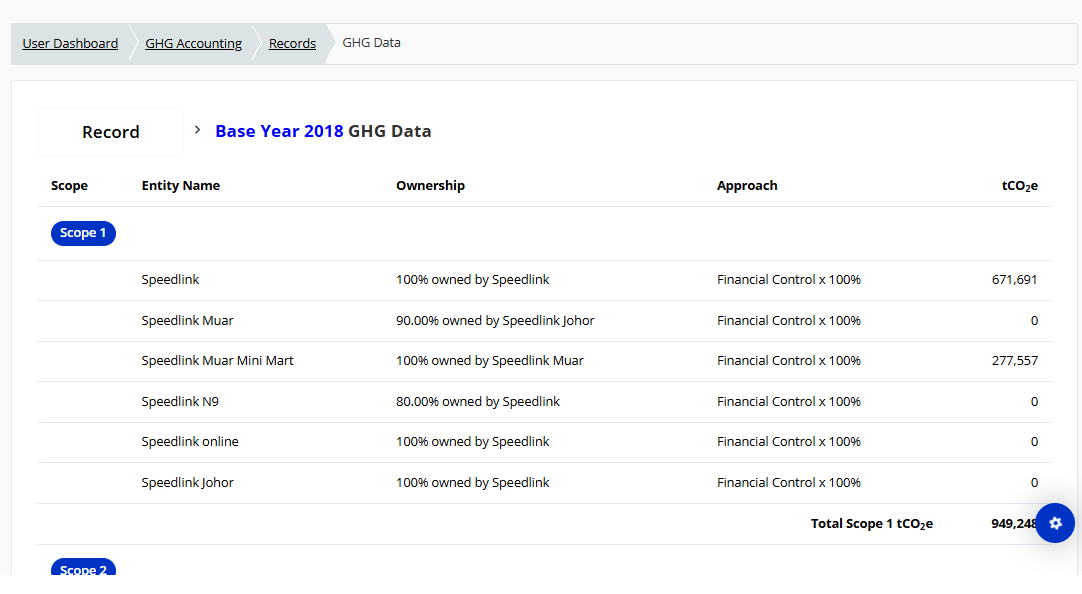Open GHG Accounting breadcrumb link
The height and width of the screenshot is (594, 1082).
(x=194, y=44)
